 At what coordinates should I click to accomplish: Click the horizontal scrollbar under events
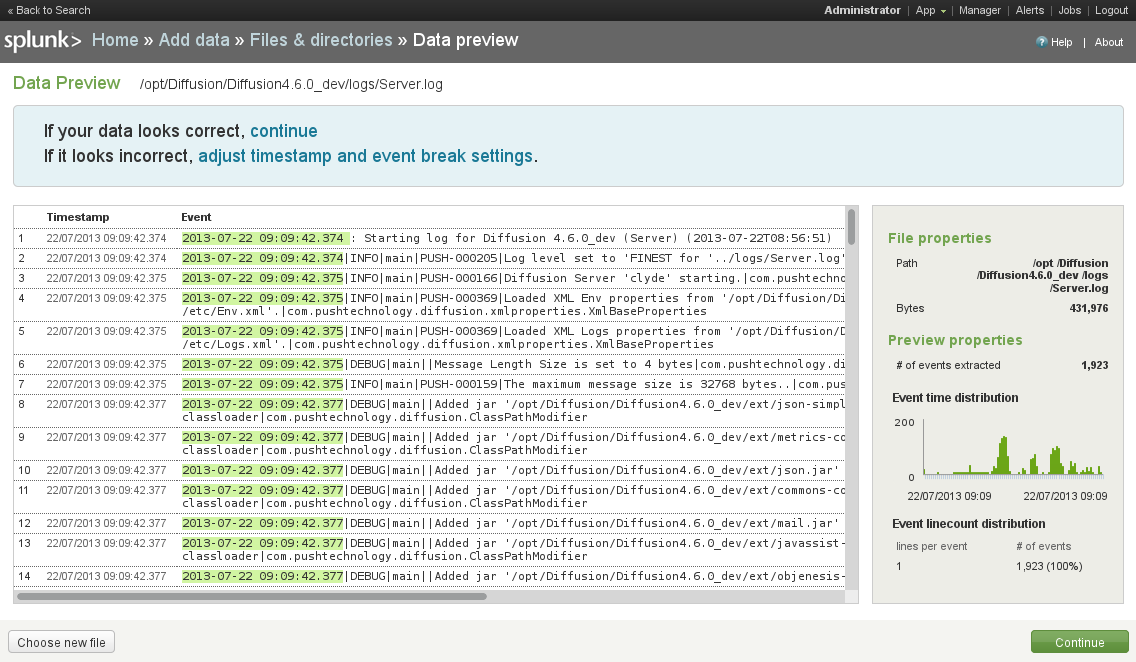(x=252, y=596)
